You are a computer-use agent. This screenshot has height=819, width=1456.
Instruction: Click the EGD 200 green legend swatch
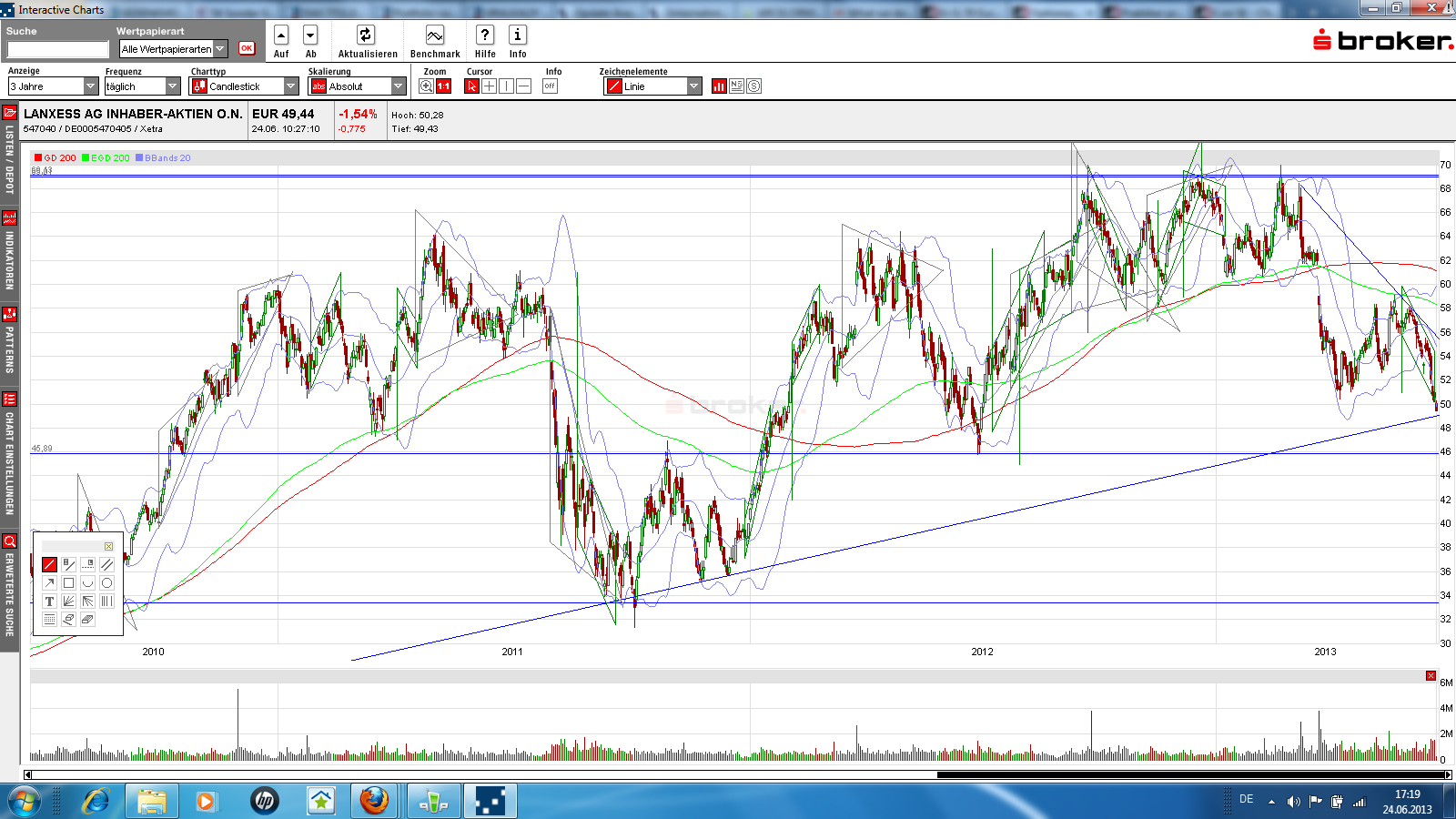pyautogui.click(x=86, y=158)
